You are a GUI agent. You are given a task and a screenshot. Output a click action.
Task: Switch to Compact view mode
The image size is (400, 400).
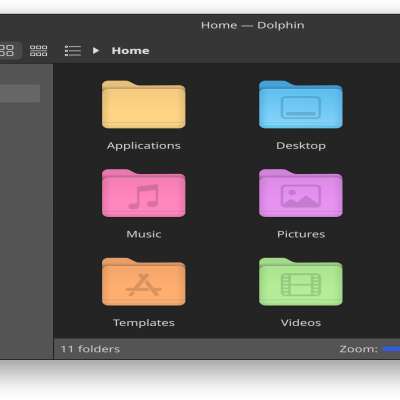click(x=38, y=51)
